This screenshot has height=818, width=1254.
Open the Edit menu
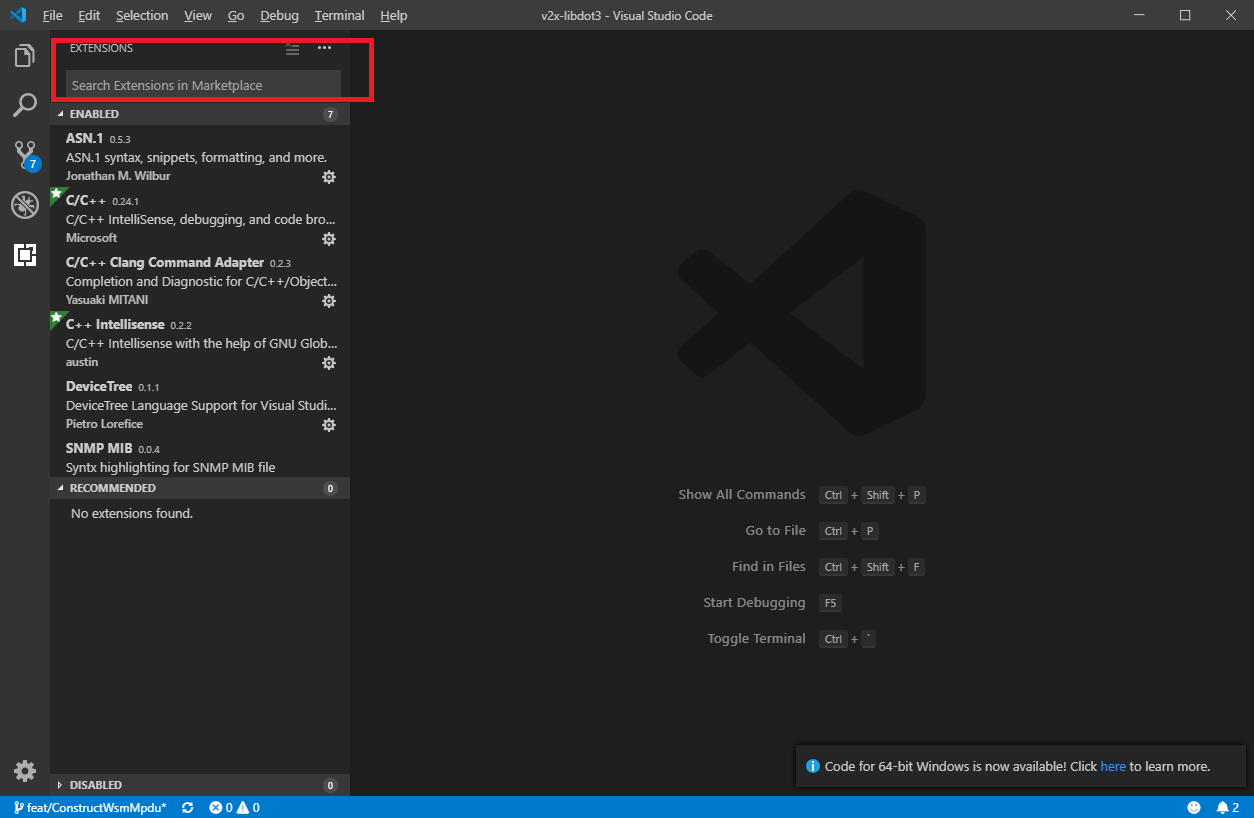coord(89,15)
